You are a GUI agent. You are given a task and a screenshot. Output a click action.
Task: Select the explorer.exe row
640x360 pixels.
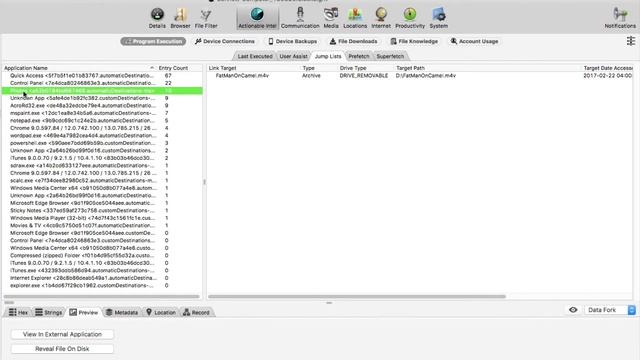pyautogui.click(x=102, y=285)
